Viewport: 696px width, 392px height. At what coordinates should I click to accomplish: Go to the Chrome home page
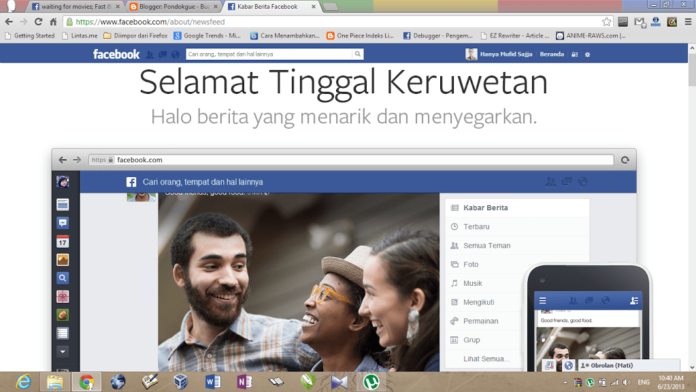click(53, 22)
